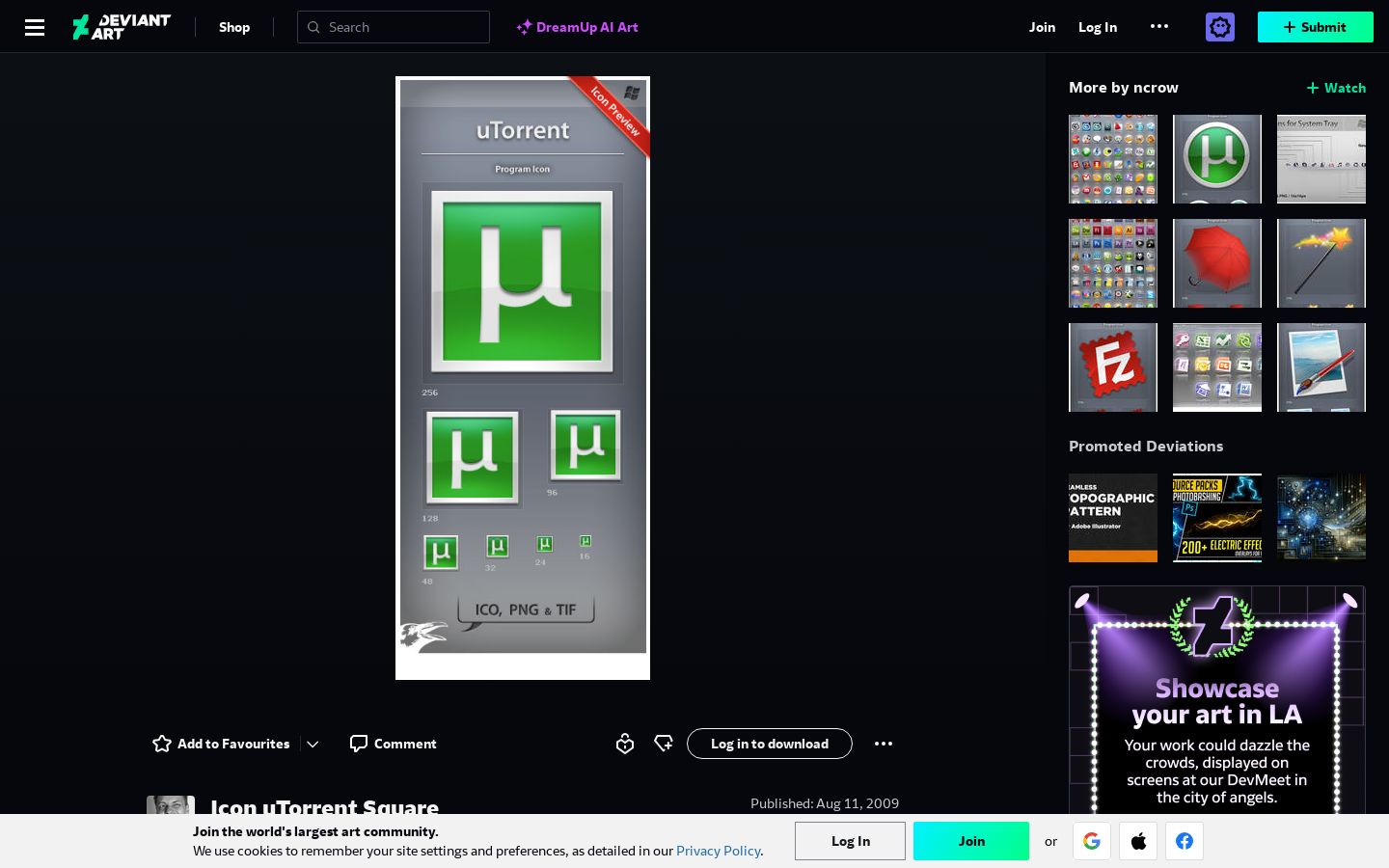Open the uTorrent icon preview image
Image resolution: width=1389 pixels, height=868 pixels.
[523, 378]
